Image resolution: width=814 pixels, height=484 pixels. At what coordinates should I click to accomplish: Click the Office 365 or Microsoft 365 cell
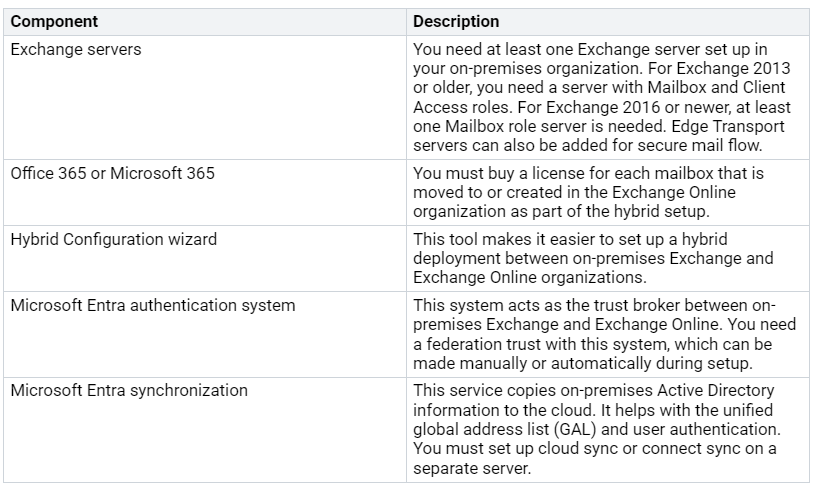[205, 193]
